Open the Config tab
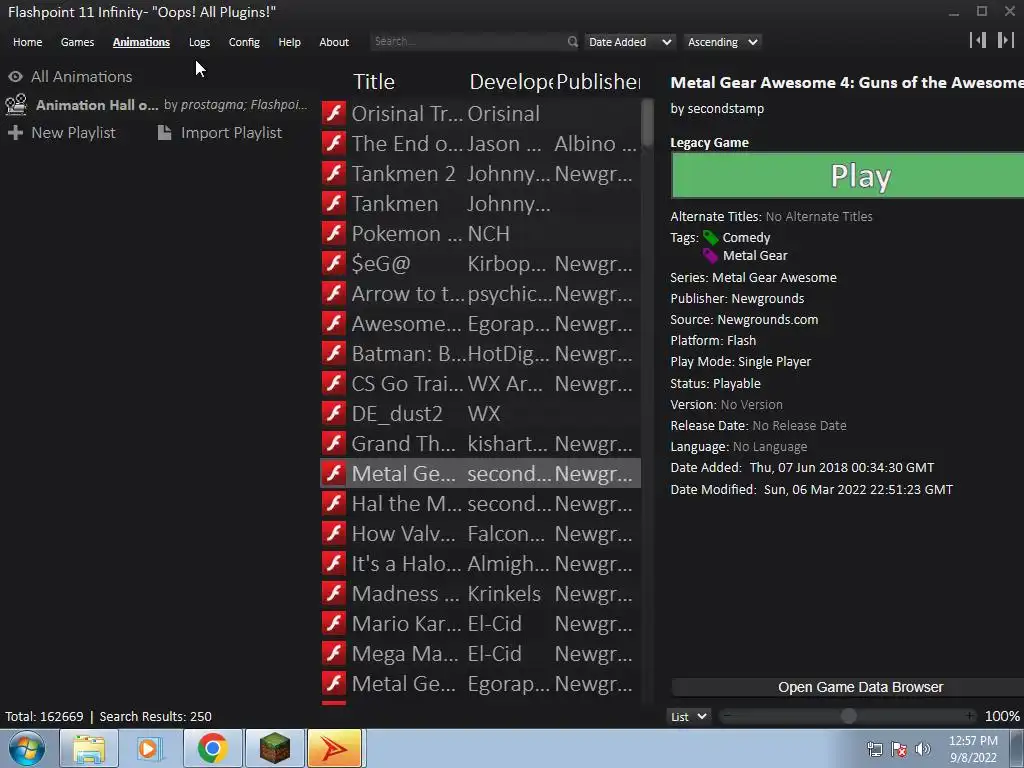Viewport: 1024px width, 768px height. (x=244, y=42)
